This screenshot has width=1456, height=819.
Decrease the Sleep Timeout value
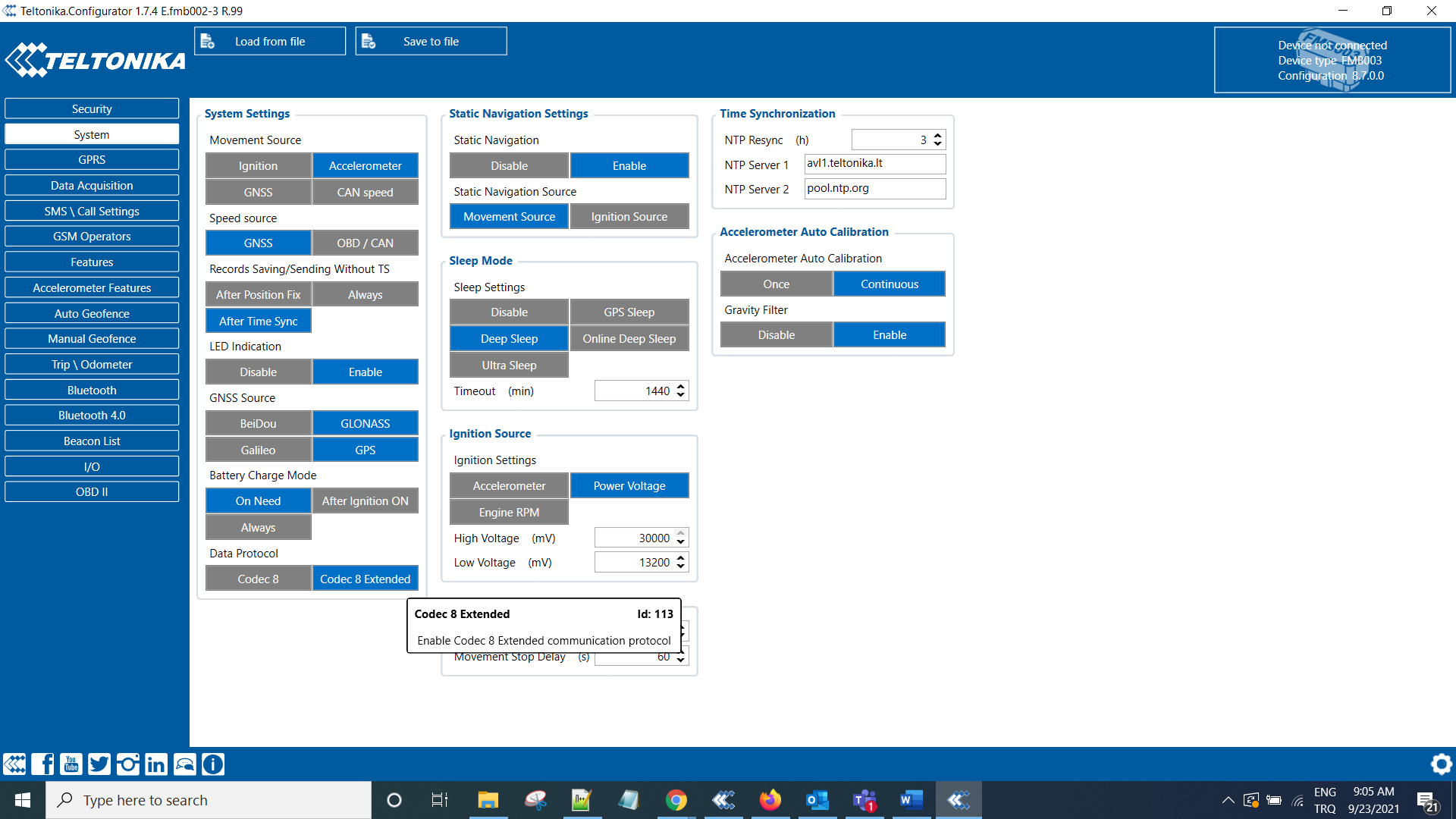[681, 395]
